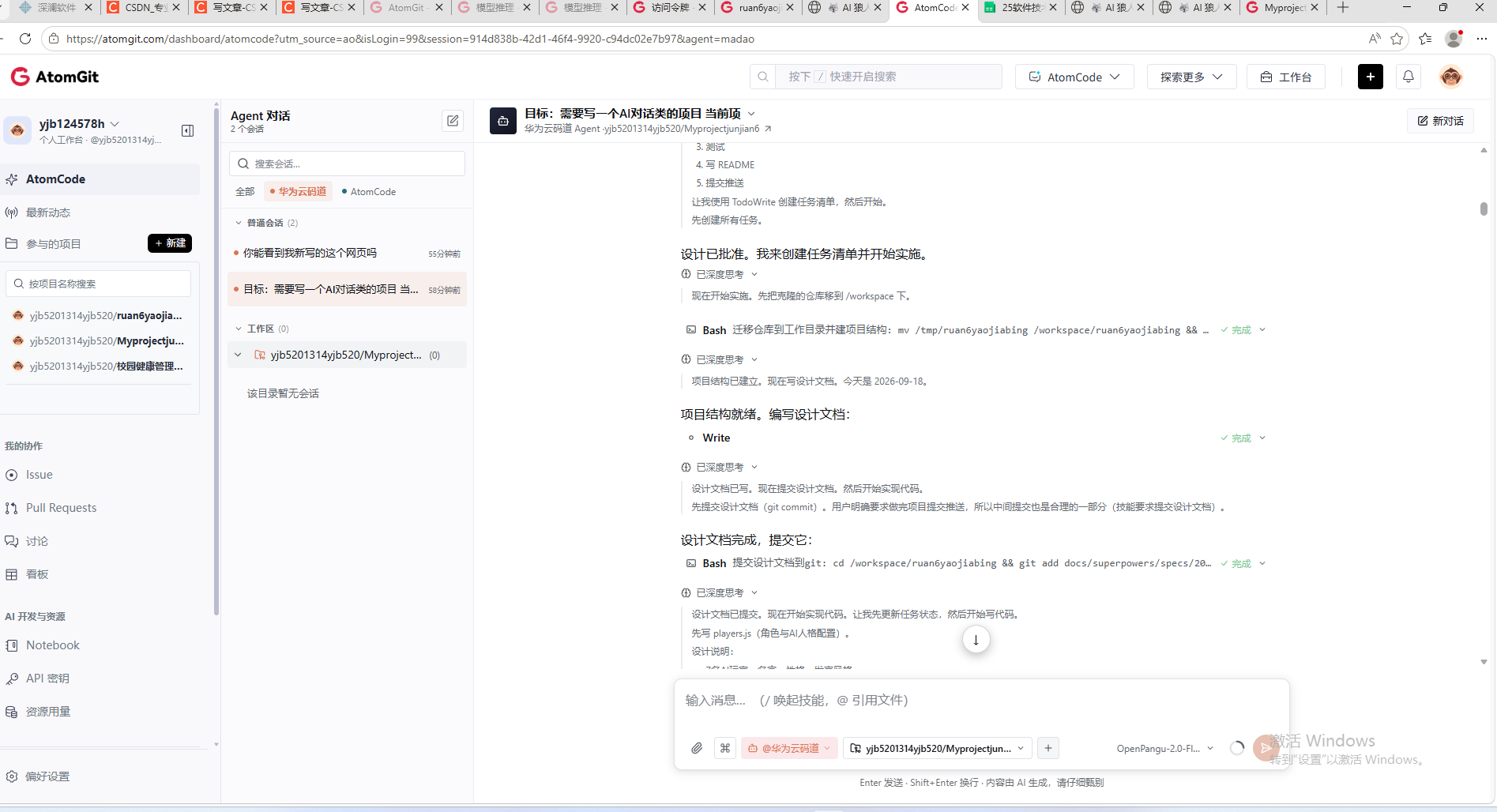1497x812 pixels.
Task: Click the search magnifier icon in header
Action: (763, 77)
